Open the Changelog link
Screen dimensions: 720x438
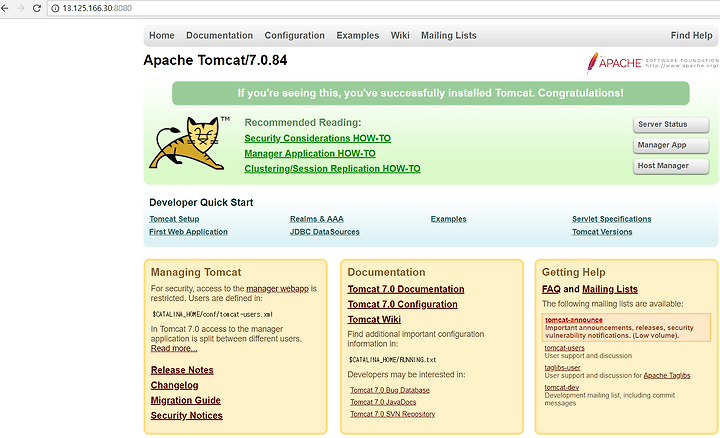click(x=174, y=385)
